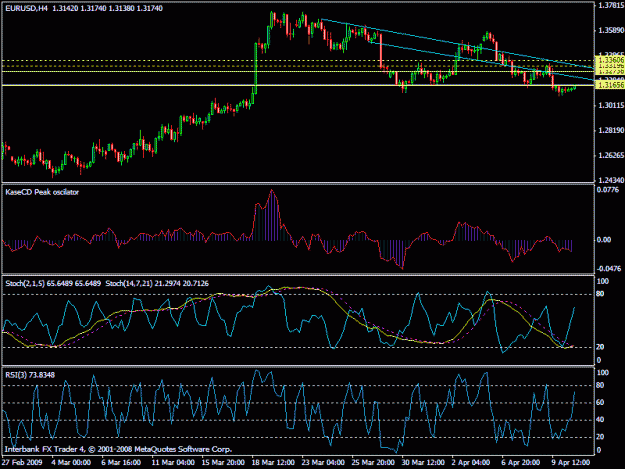
Task: Click the yellow 1.33606 price level tag
Action: pyautogui.click(x=609, y=60)
